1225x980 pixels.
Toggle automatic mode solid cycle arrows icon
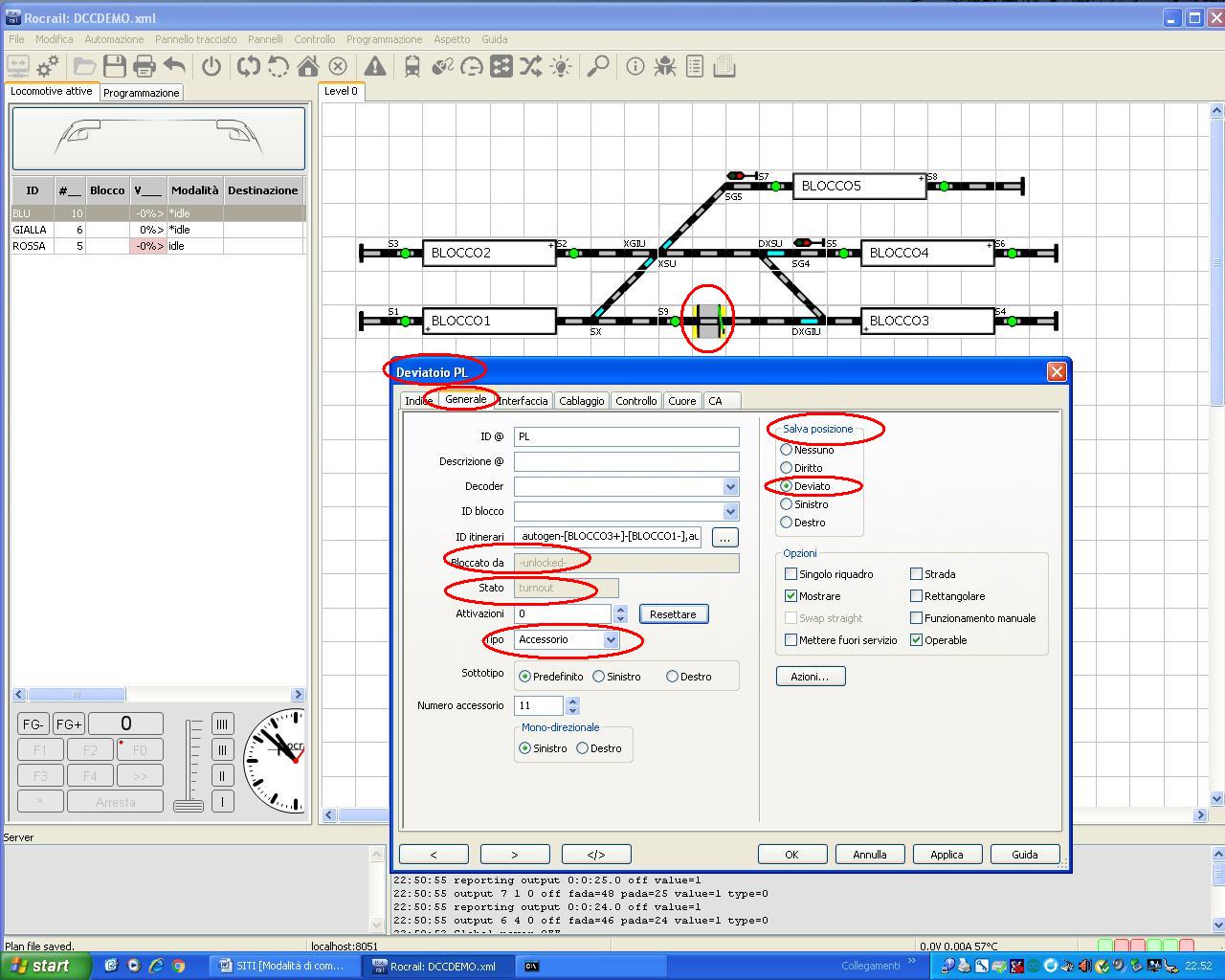249,66
